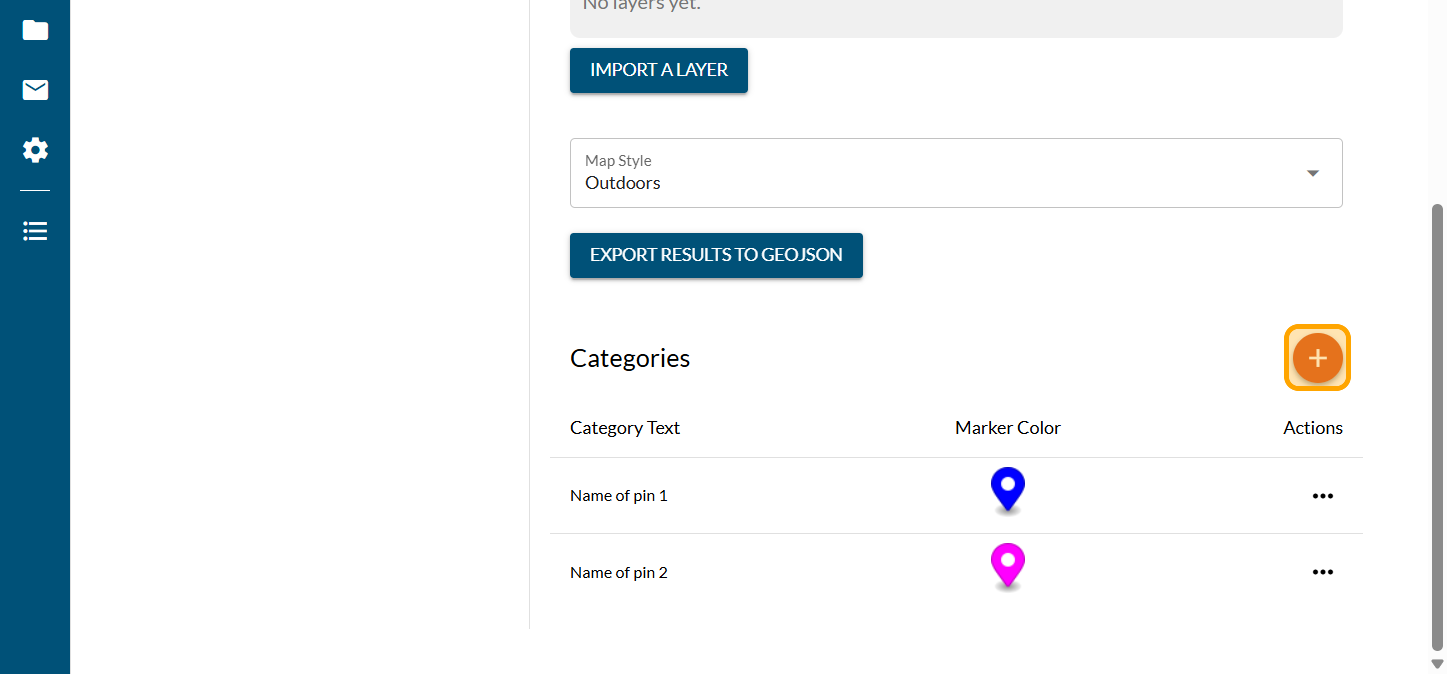Open settings via the gear icon
The image size is (1447, 674).
click(35, 151)
